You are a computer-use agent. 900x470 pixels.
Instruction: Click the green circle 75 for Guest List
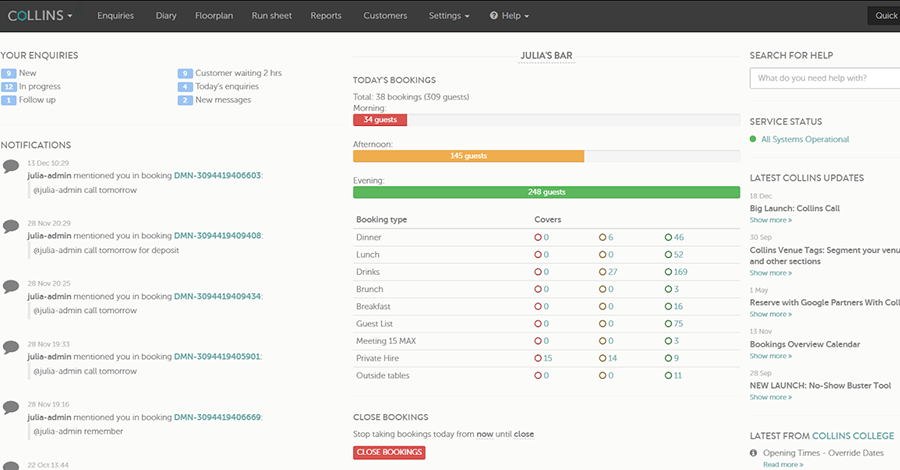[674, 324]
